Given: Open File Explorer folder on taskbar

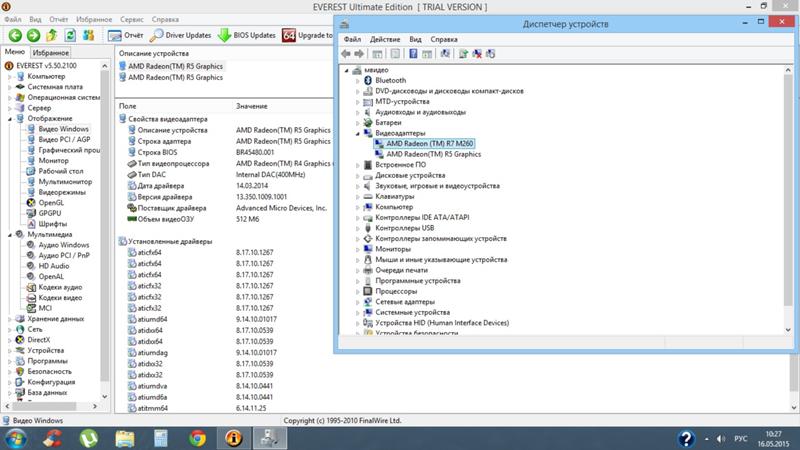Looking at the screenshot, I should click(124, 439).
